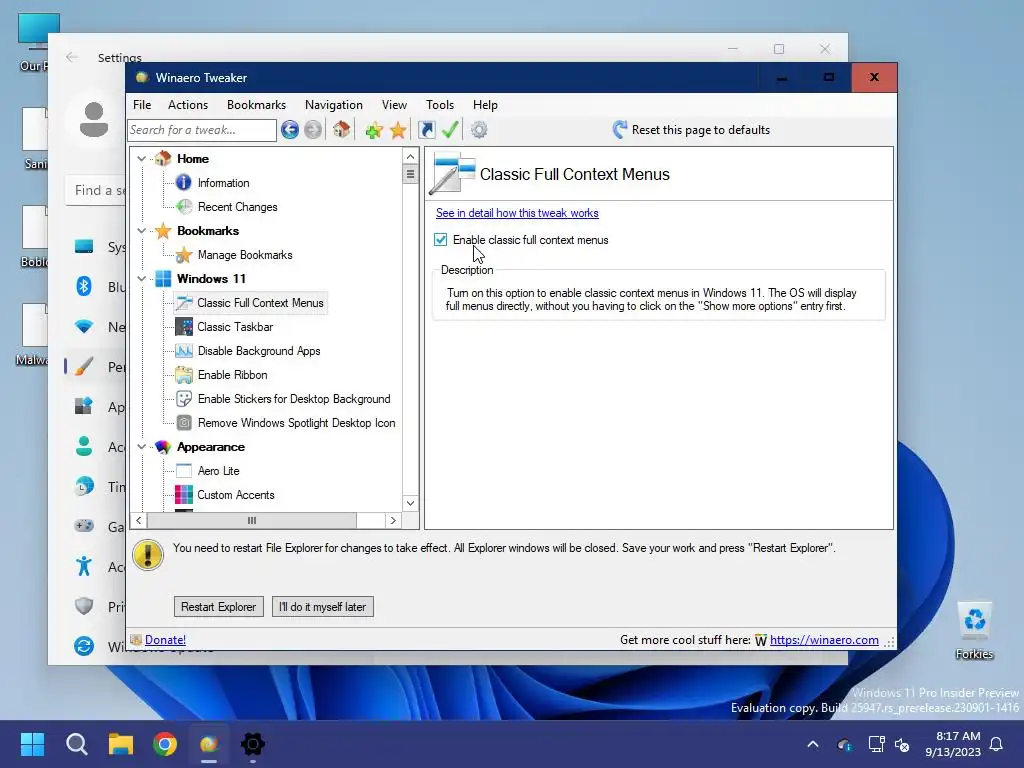This screenshot has width=1024, height=768.
Task: Click the Disable Background Apps icon
Action: pyautogui.click(x=184, y=351)
